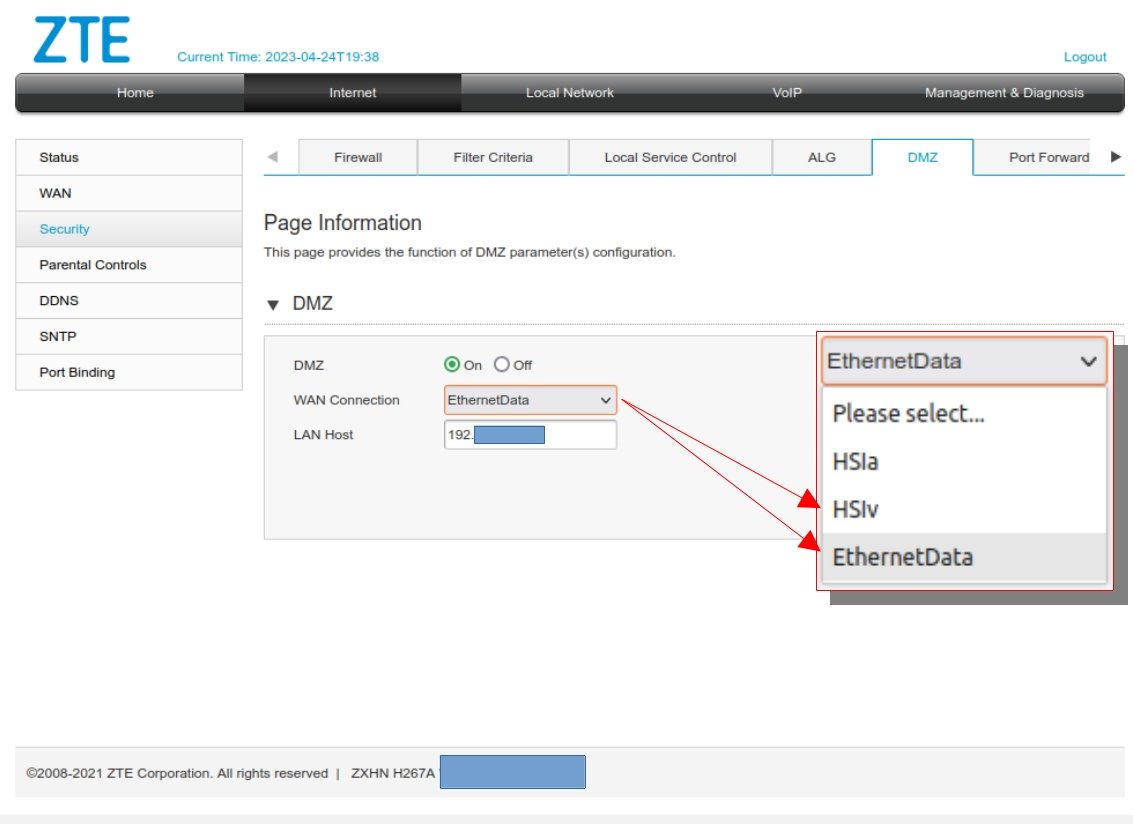The image size is (1134, 825).
Task: Open the WAN Connection dropdown
Action: pyautogui.click(x=530, y=400)
